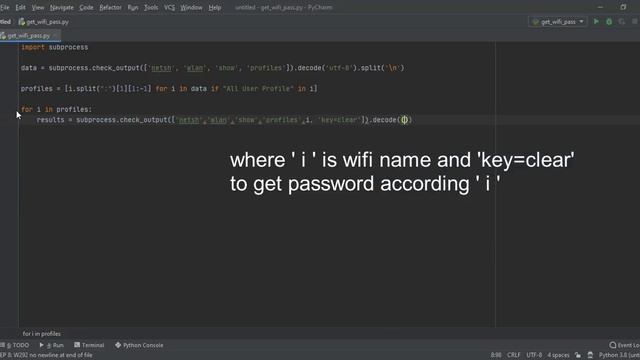This screenshot has height=360, width=640.
Task: Open the TODO tool window
Action: click(15, 345)
